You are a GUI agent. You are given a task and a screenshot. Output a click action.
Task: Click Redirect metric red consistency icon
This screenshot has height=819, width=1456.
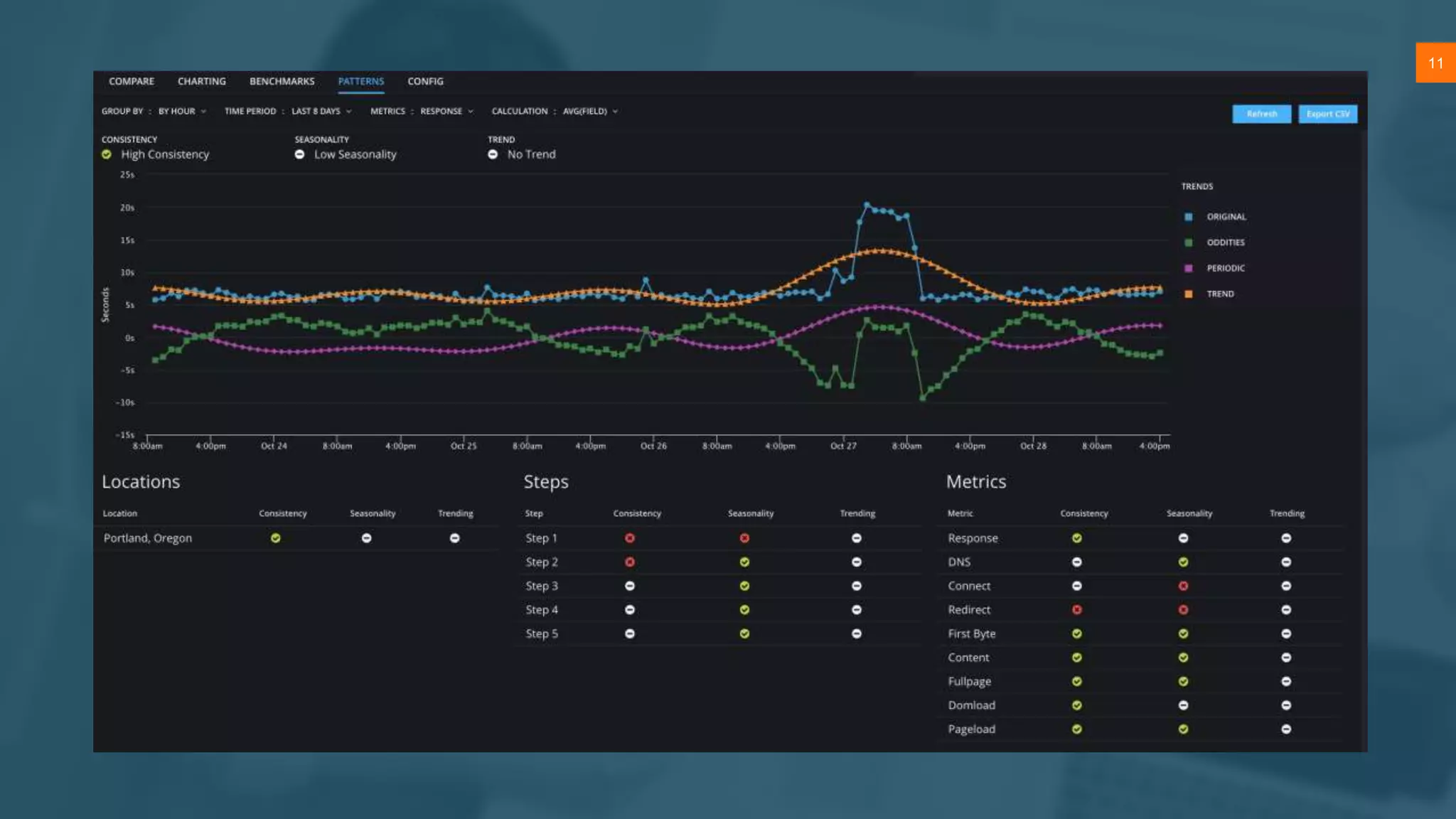(1077, 610)
